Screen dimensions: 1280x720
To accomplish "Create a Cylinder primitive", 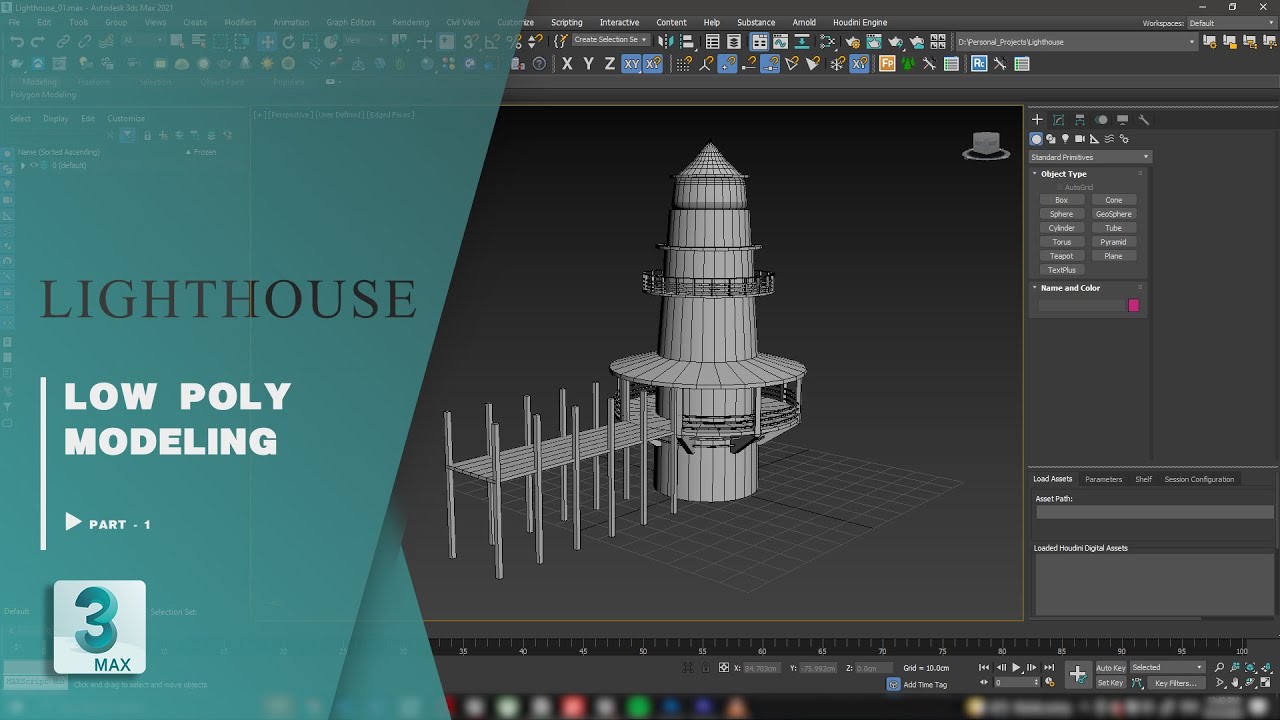I will (1062, 228).
